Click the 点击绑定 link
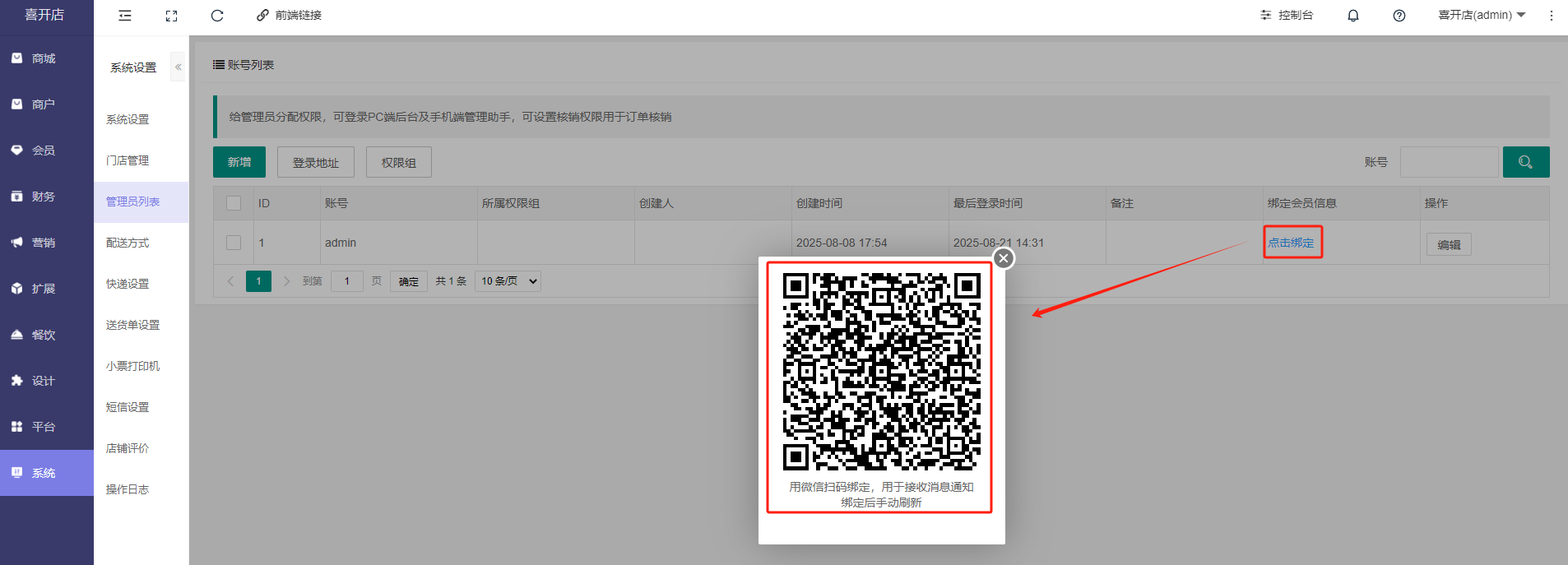 [1291, 243]
